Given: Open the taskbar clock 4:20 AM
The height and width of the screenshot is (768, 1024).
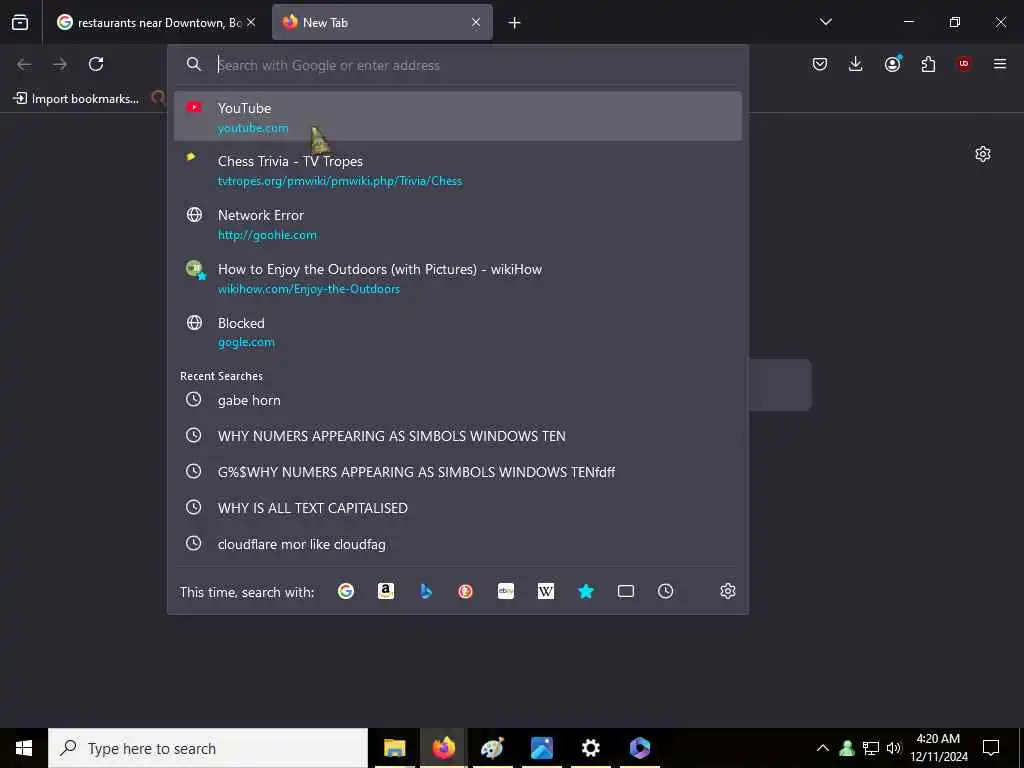Looking at the screenshot, I should 938,748.
